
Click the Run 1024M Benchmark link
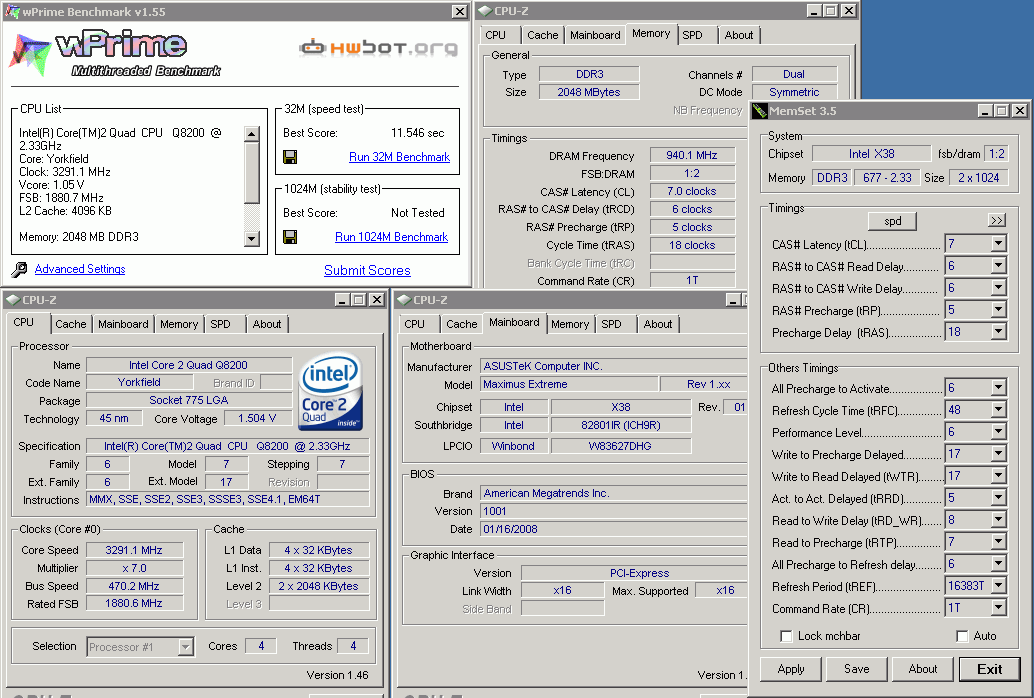(x=392, y=237)
